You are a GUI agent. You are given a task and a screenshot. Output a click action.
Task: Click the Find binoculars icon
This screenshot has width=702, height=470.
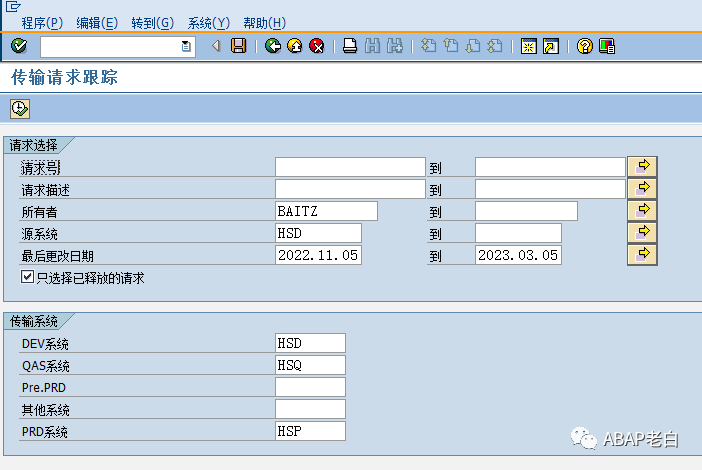[x=372, y=46]
